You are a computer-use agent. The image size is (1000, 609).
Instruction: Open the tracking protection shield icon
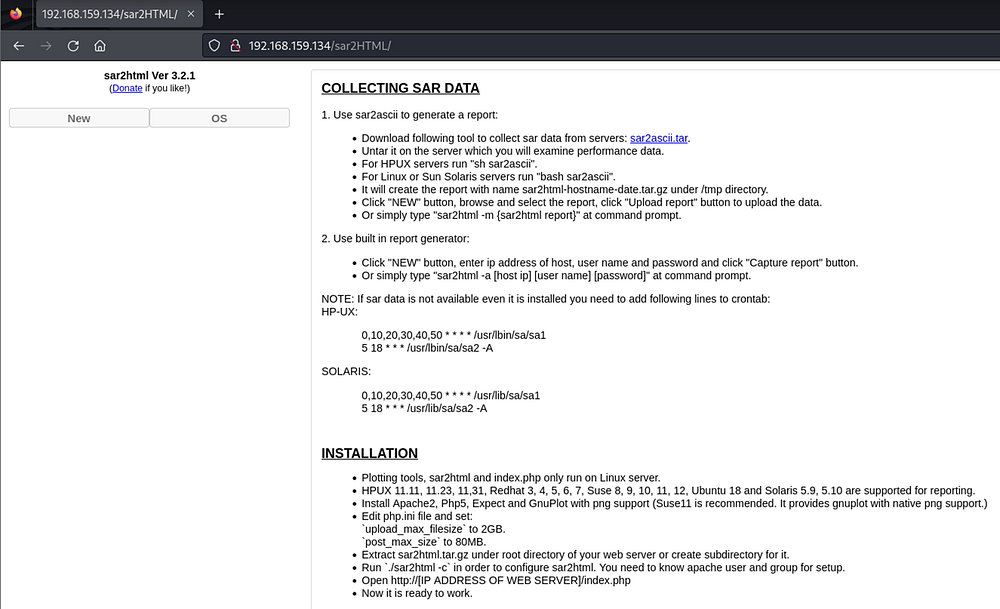click(x=214, y=46)
